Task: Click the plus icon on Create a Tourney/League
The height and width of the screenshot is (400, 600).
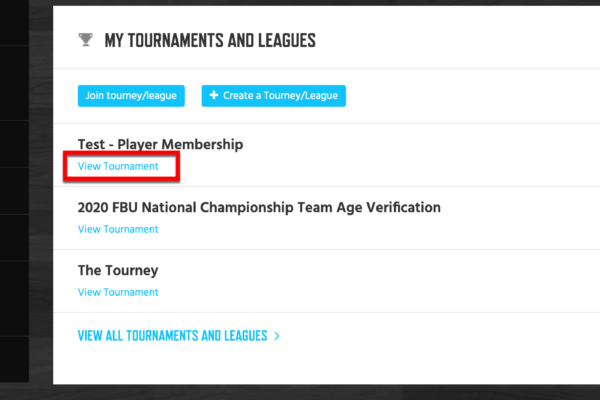Action: 214,95
